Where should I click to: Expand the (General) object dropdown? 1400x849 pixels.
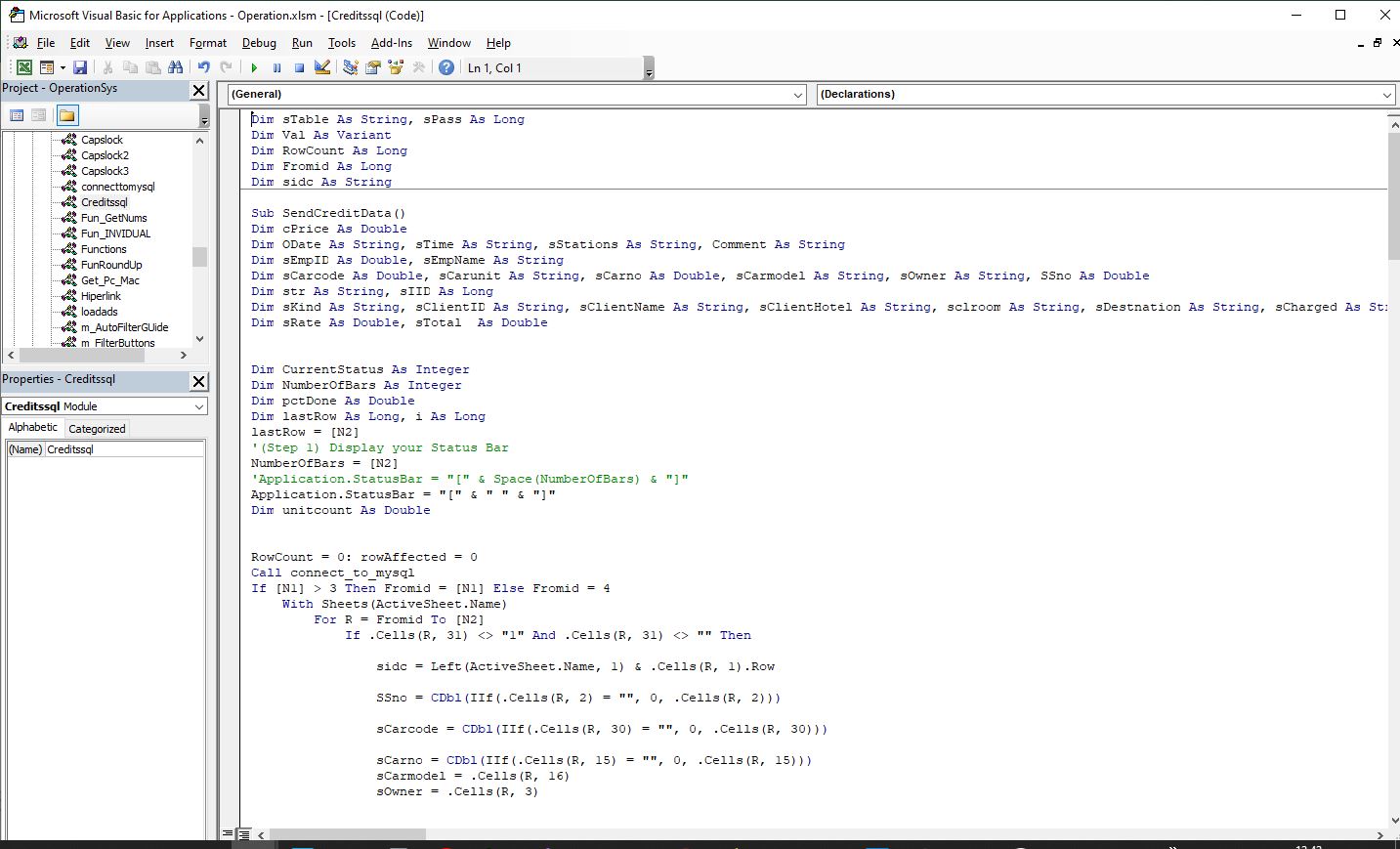(797, 95)
